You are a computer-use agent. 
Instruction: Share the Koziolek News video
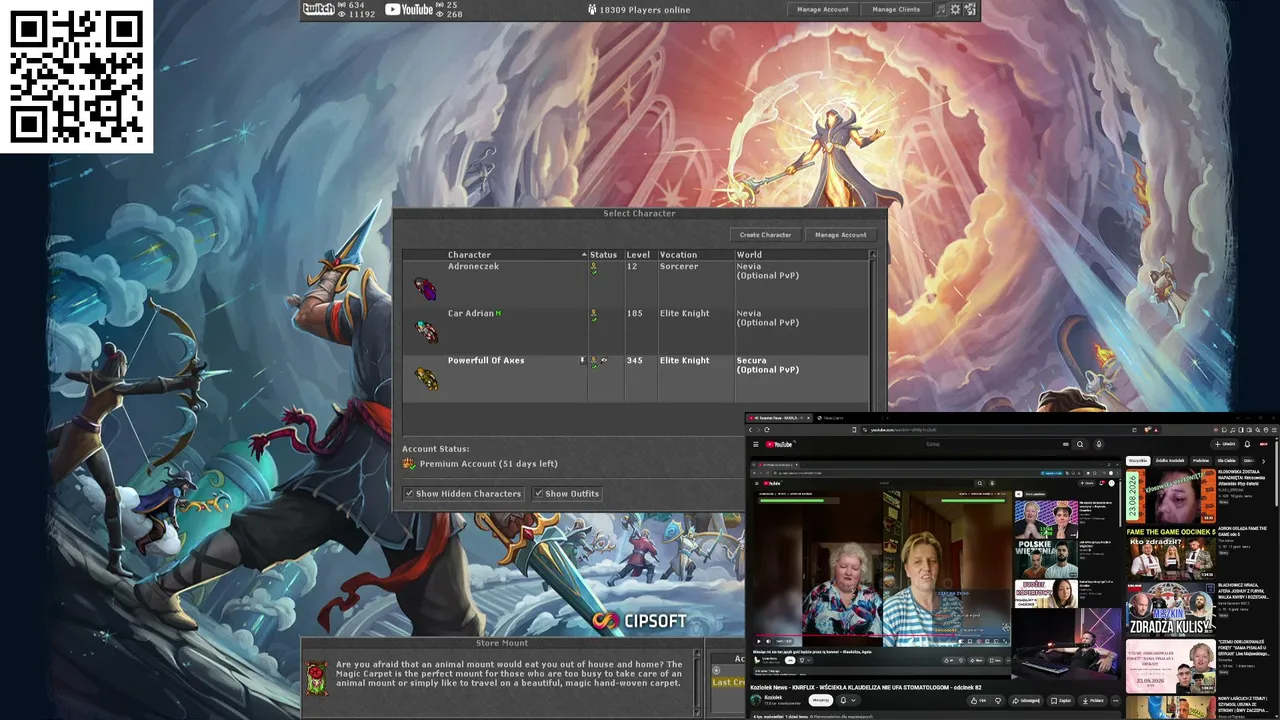coord(1025,700)
